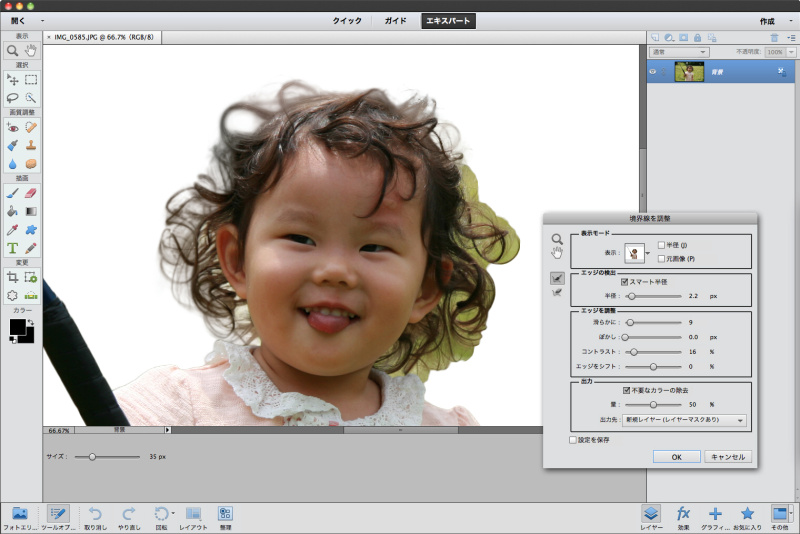The image size is (800, 534).
Task: Open the Layers panel options menu
Action: (x=791, y=38)
